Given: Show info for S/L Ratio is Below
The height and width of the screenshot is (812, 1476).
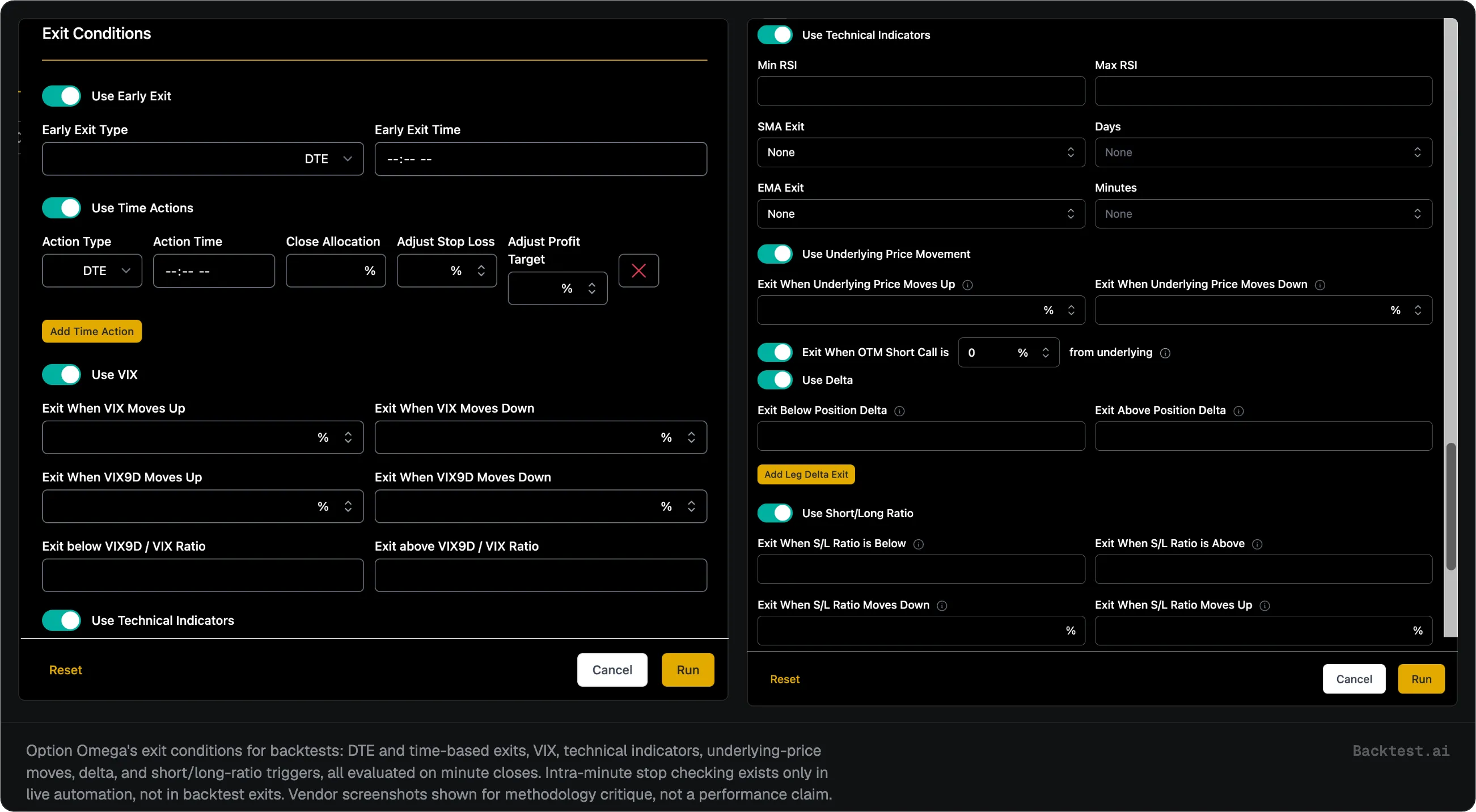Looking at the screenshot, I should pyautogui.click(x=918, y=544).
